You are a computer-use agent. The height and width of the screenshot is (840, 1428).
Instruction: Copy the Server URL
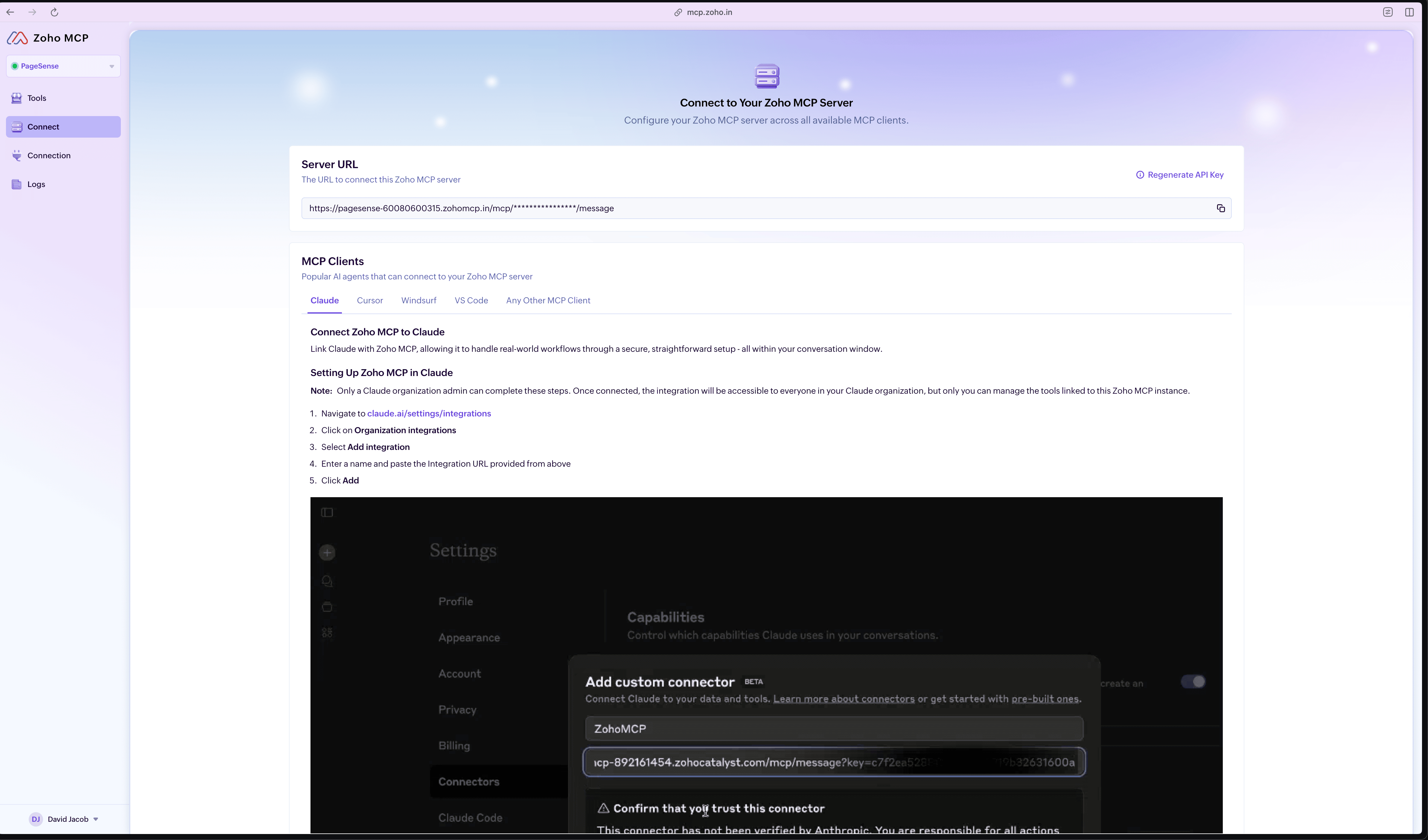pos(1221,209)
